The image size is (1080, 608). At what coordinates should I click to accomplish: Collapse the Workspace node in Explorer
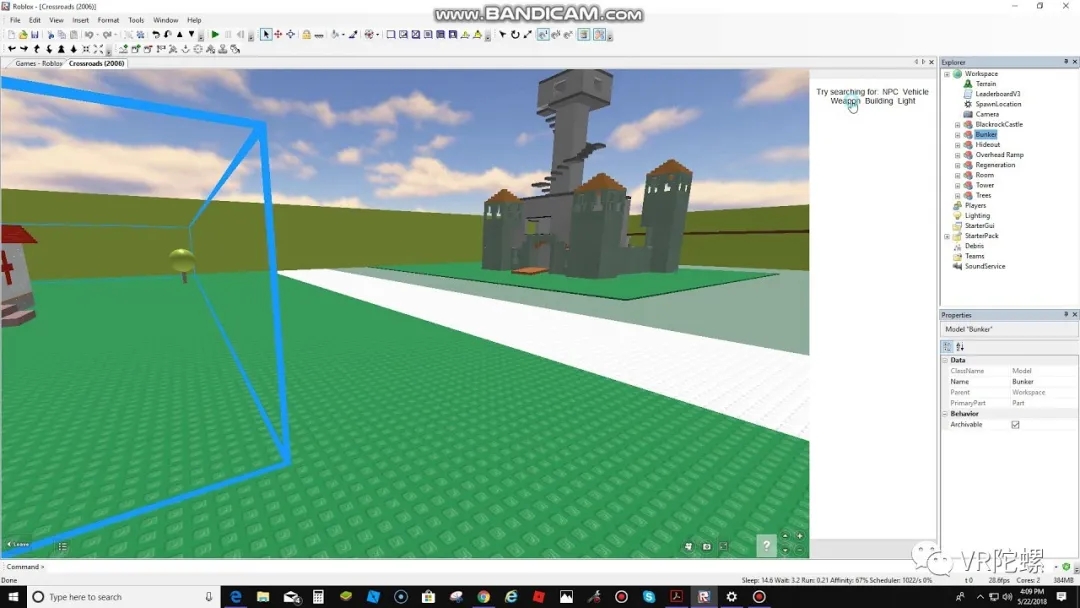pos(947,74)
